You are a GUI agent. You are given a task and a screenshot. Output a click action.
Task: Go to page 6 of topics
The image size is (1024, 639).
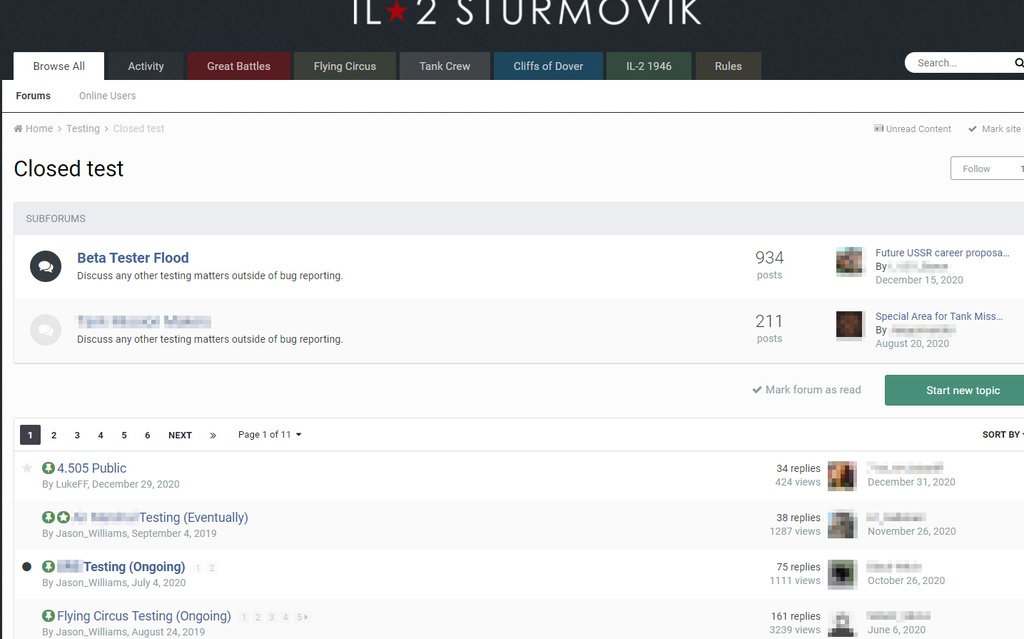click(148, 435)
